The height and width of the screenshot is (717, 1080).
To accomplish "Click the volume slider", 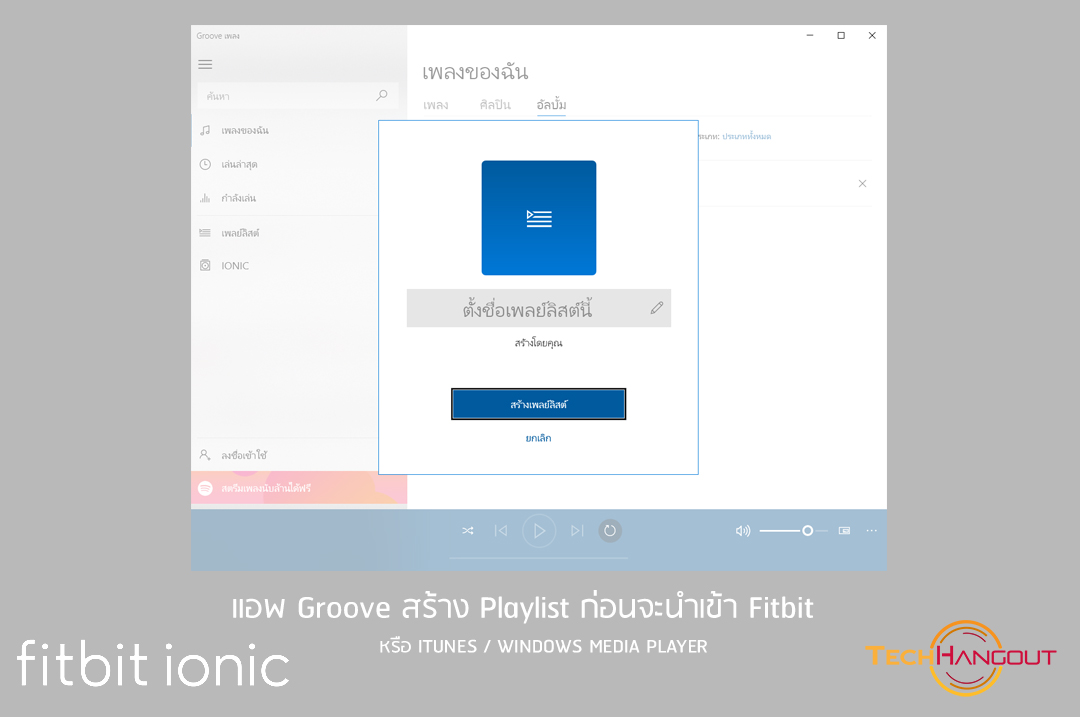I will pos(793,531).
